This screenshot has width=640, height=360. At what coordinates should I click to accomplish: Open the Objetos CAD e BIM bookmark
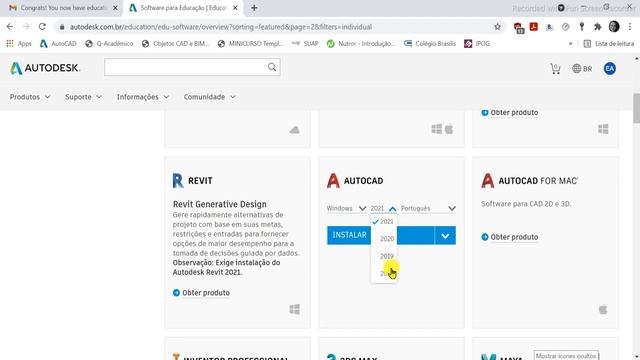click(175, 44)
